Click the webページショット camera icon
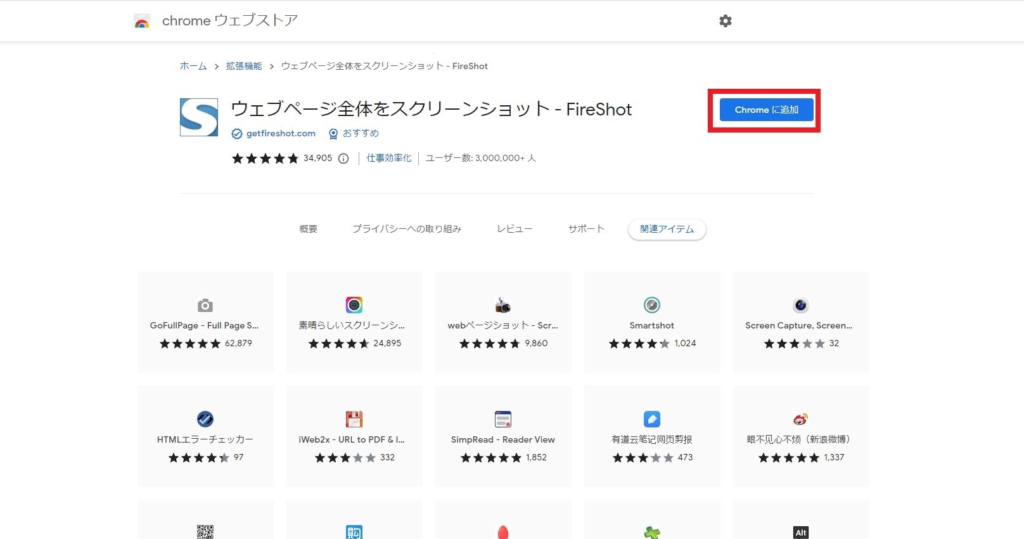Screen dimensions: 1024x539 coord(503,305)
